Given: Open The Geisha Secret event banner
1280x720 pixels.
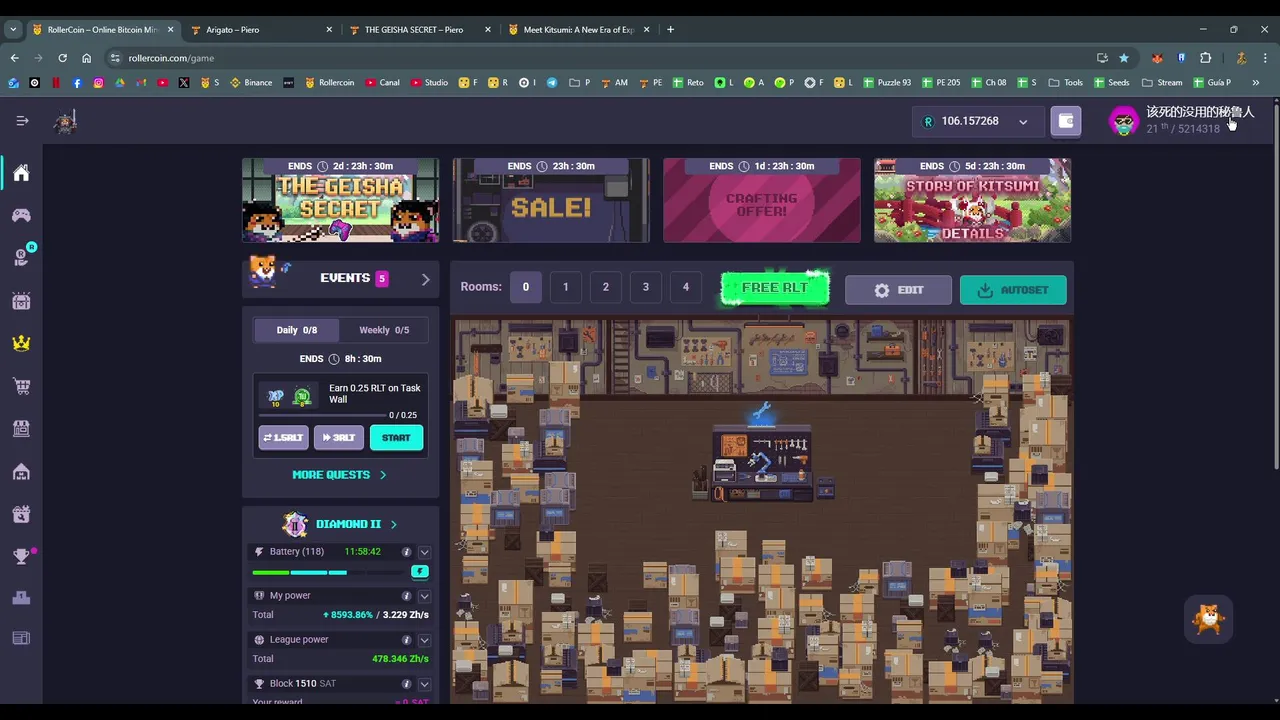Looking at the screenshot, I should (340, 200).
